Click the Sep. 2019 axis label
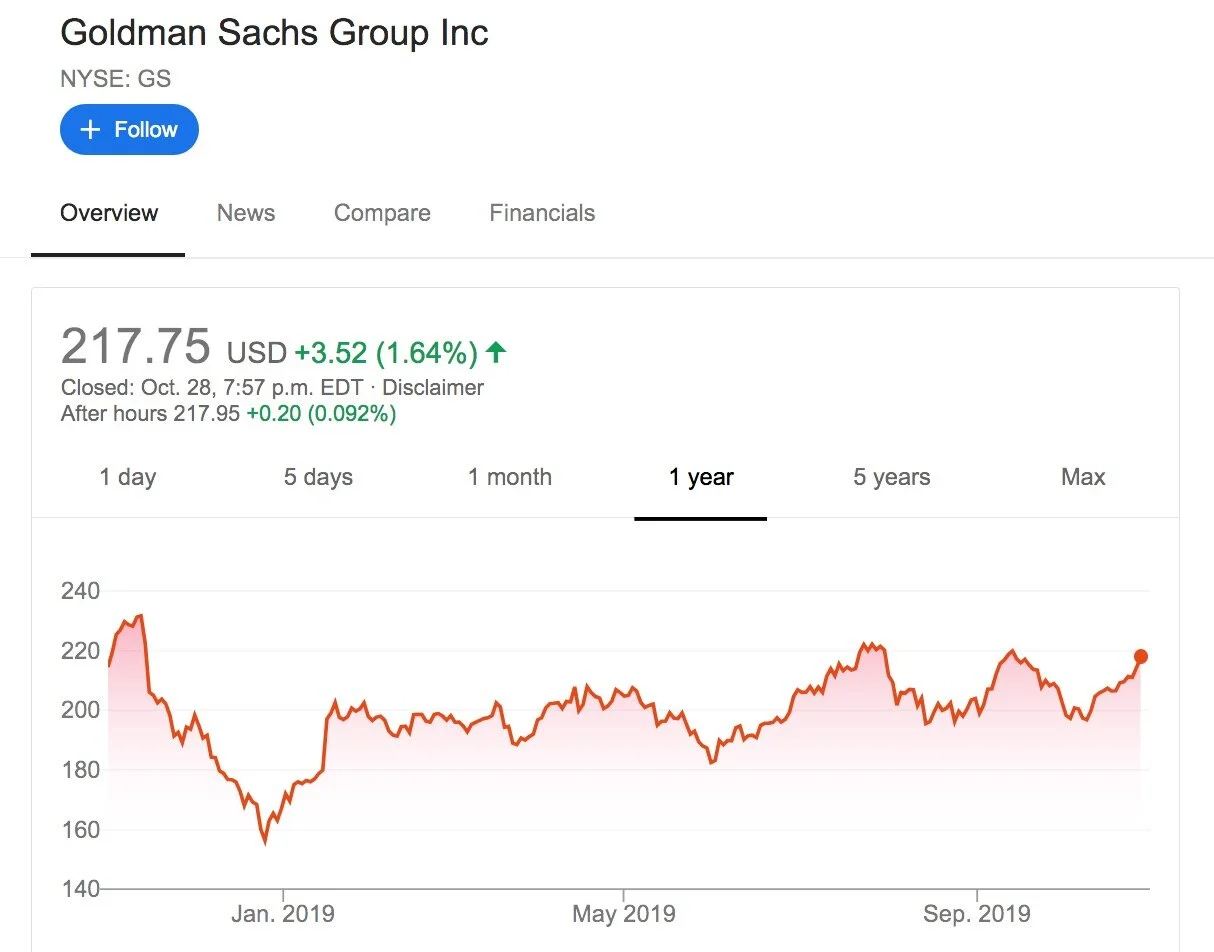The width and height of the screenshot is (1214, 952). 976,913
